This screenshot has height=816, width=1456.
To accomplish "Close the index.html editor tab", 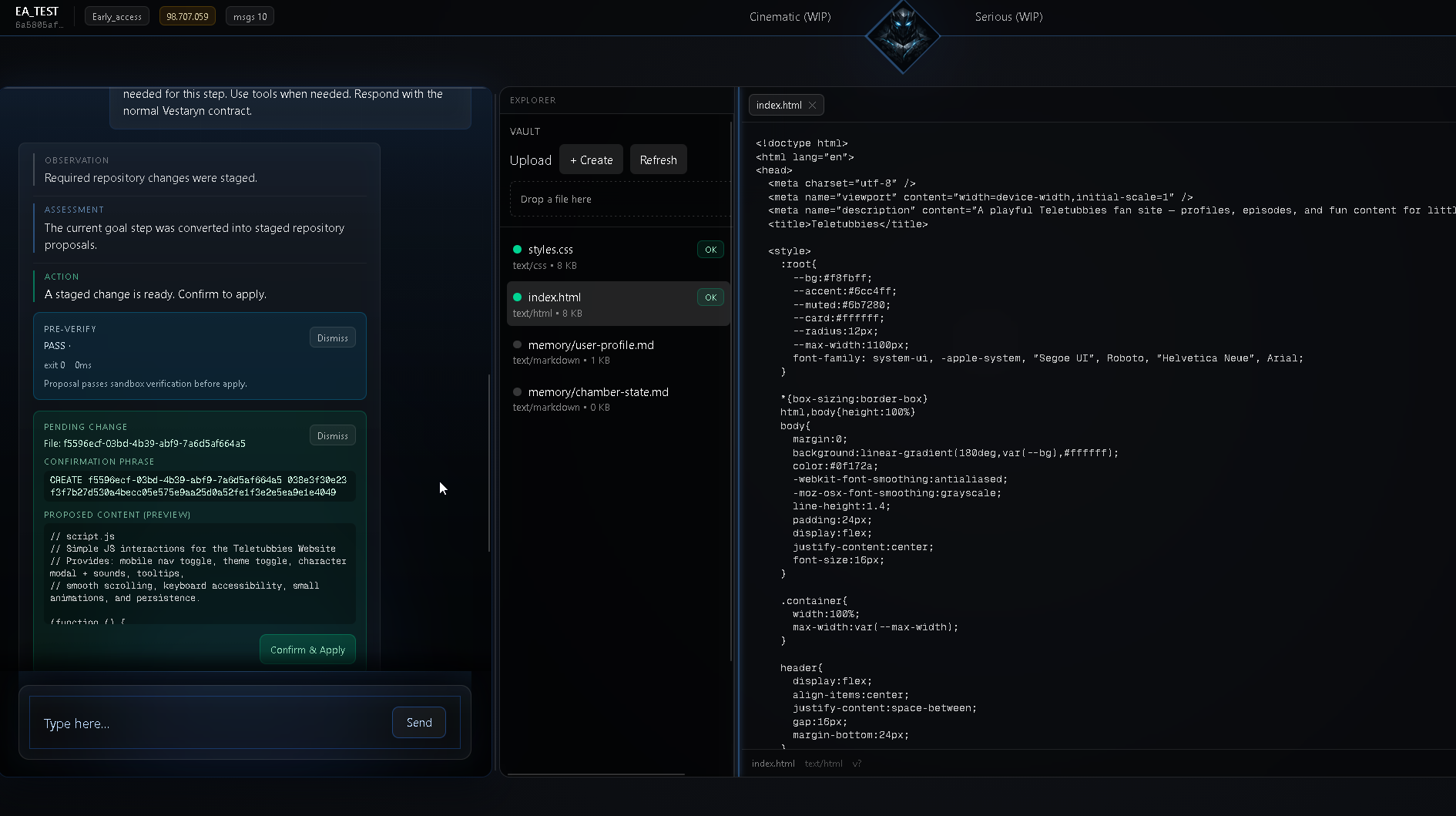I will tap(812, 106).
